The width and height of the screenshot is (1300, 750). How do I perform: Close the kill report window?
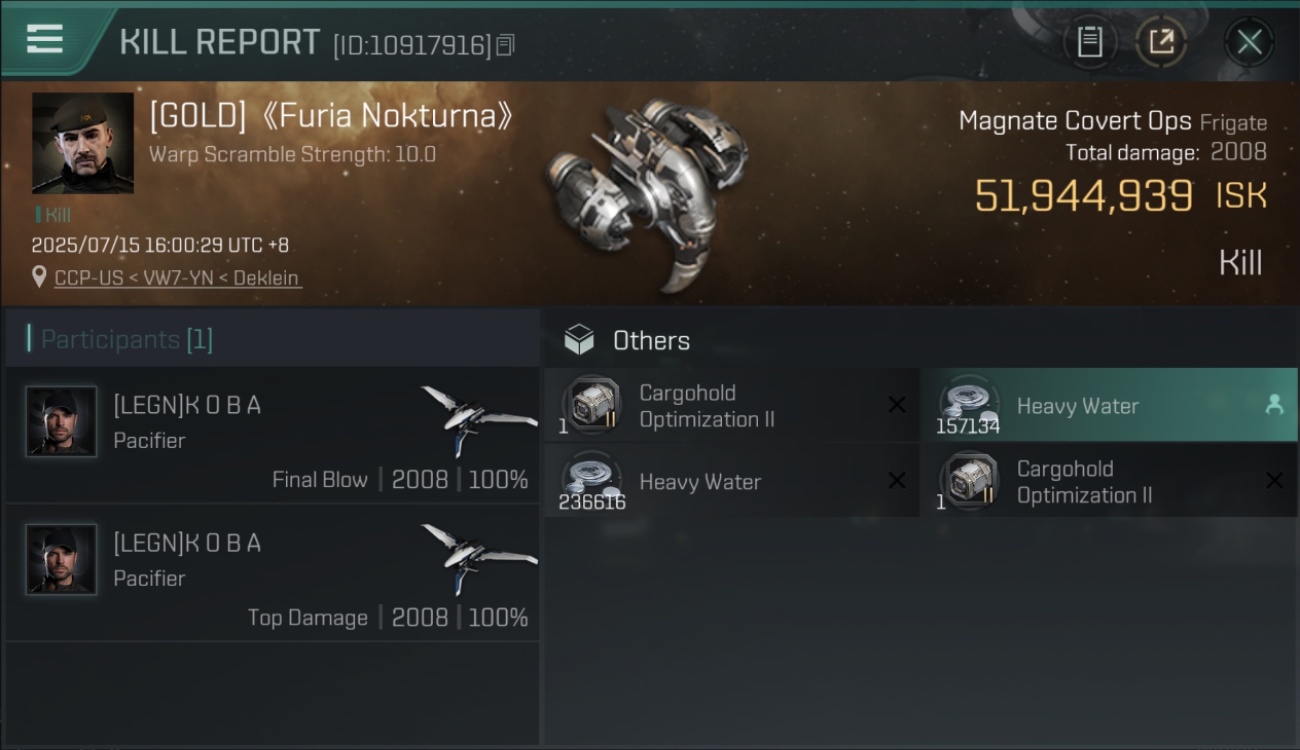tap(1249, 42)
